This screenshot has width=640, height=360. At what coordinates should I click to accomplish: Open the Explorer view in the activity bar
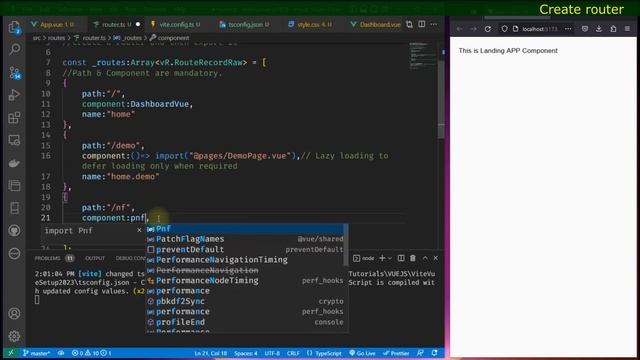coord(14,27)
